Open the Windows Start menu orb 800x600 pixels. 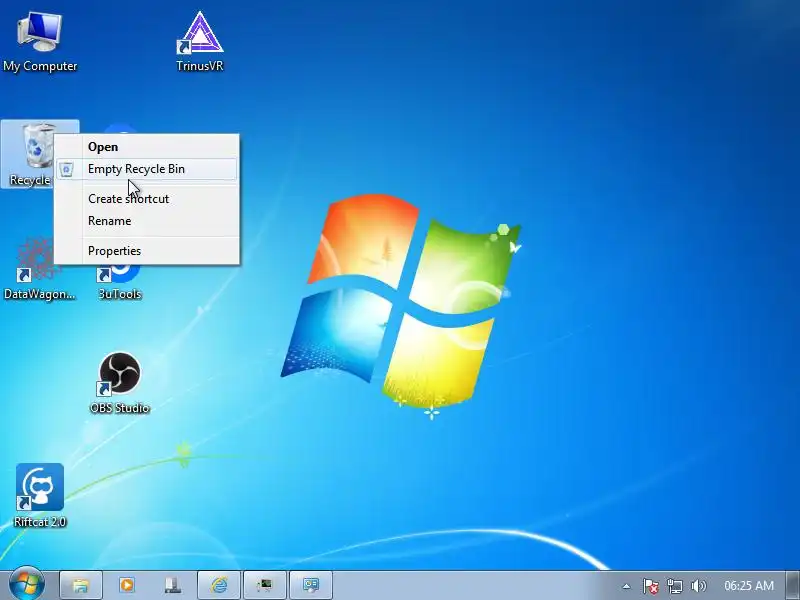pos(27,584)
